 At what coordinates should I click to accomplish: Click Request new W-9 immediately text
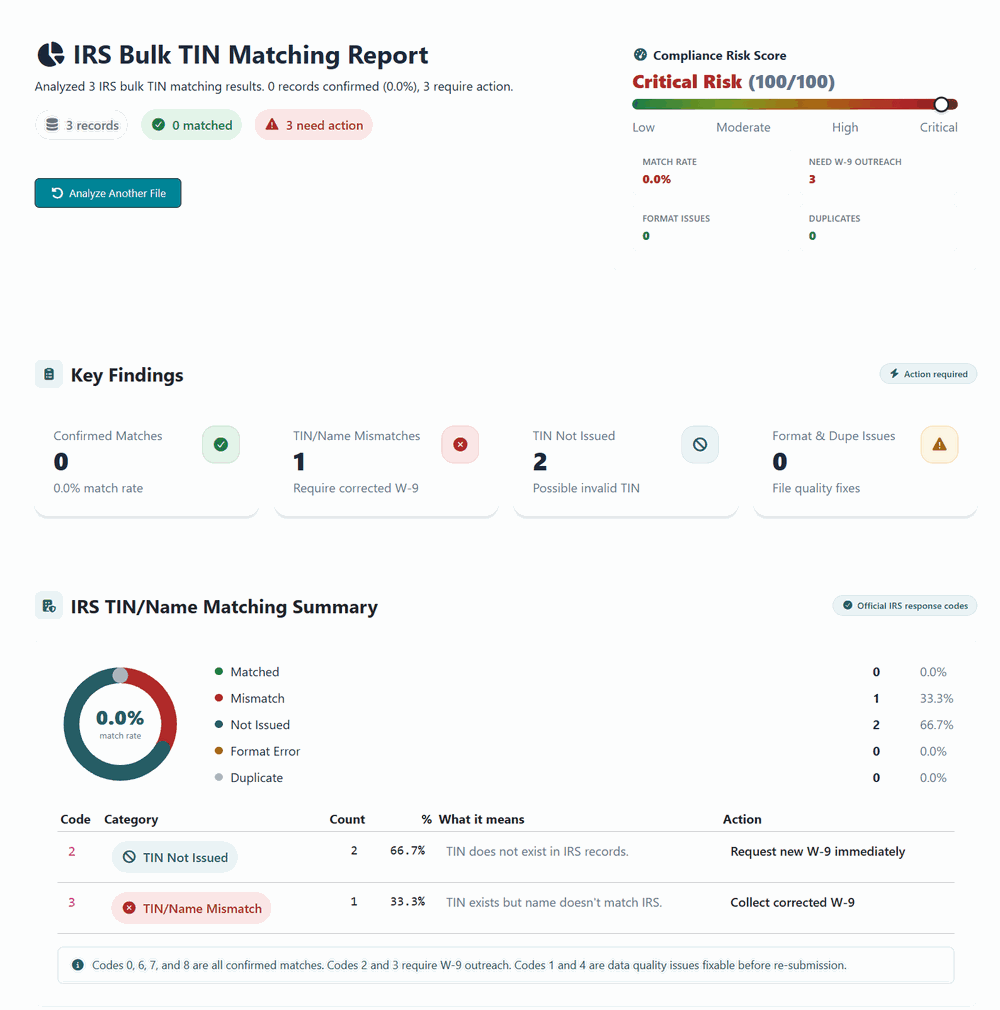point(818,852)
